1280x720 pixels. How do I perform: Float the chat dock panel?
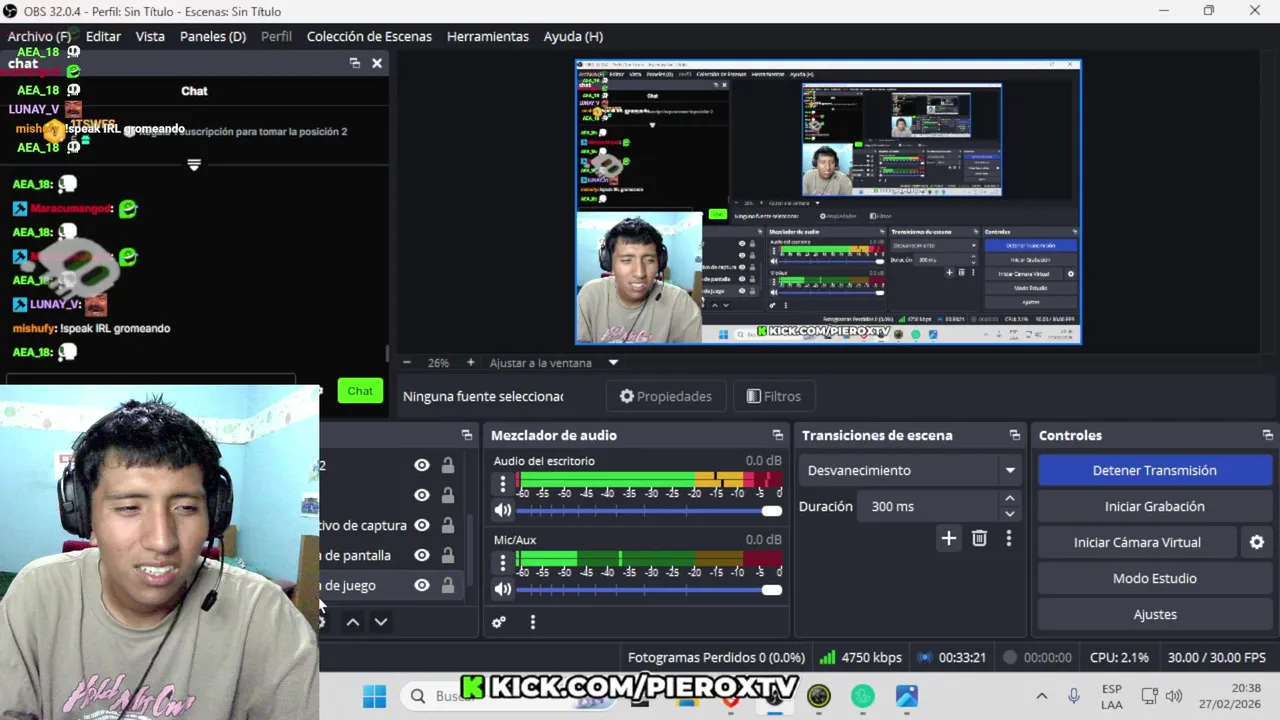(355, 63)
